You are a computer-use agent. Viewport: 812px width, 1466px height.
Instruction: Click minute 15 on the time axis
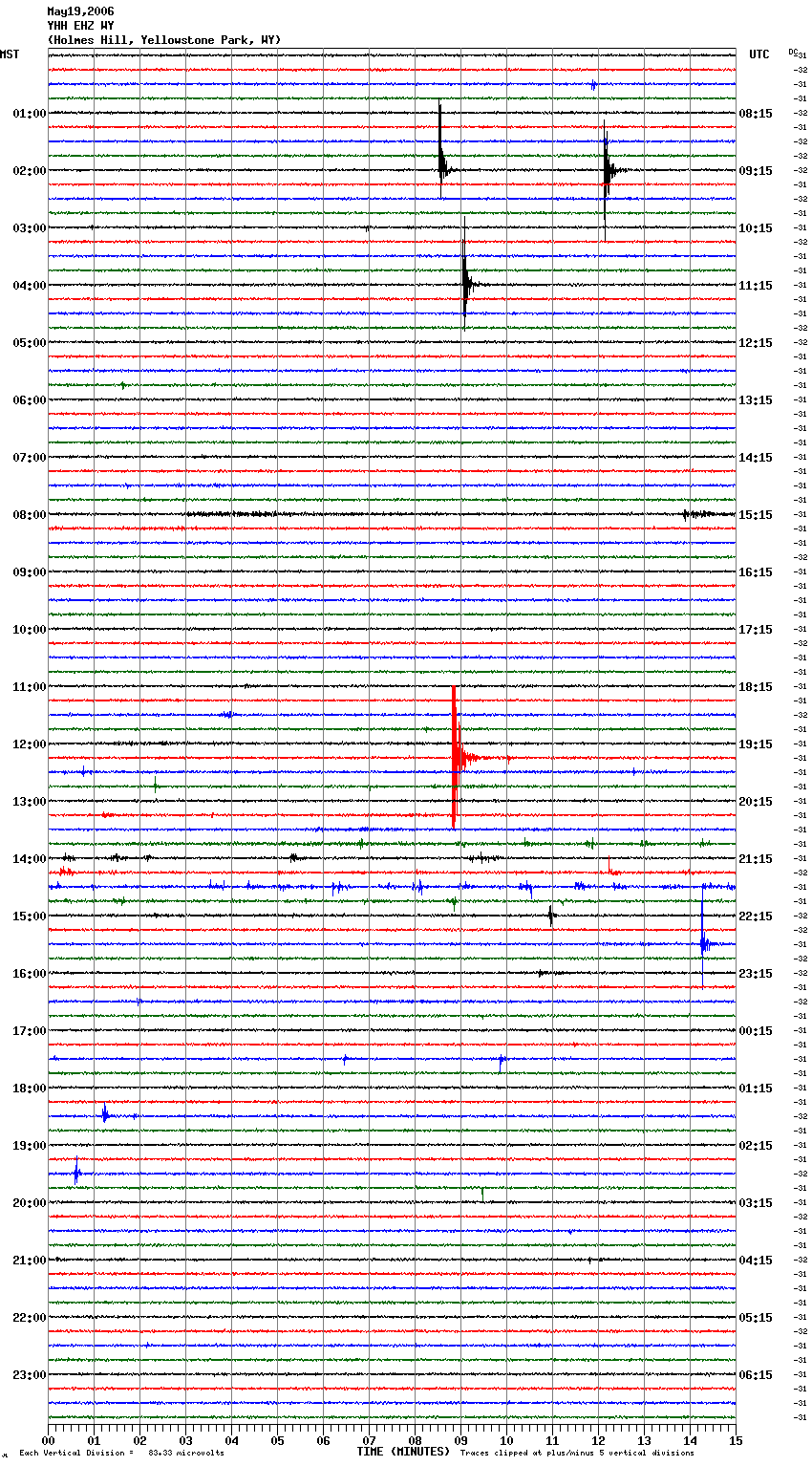(736, 1440)
